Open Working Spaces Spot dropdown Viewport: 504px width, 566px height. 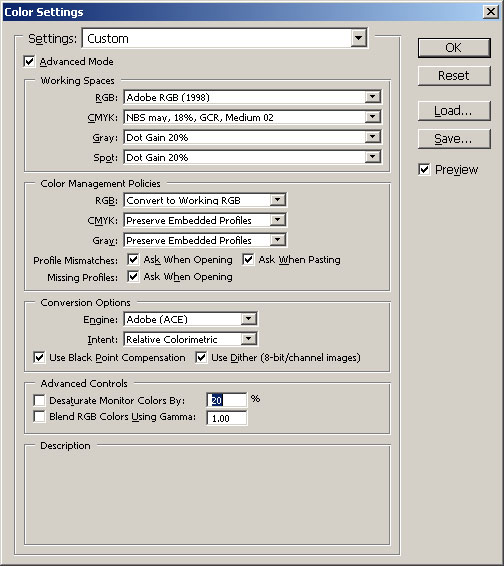252,157
